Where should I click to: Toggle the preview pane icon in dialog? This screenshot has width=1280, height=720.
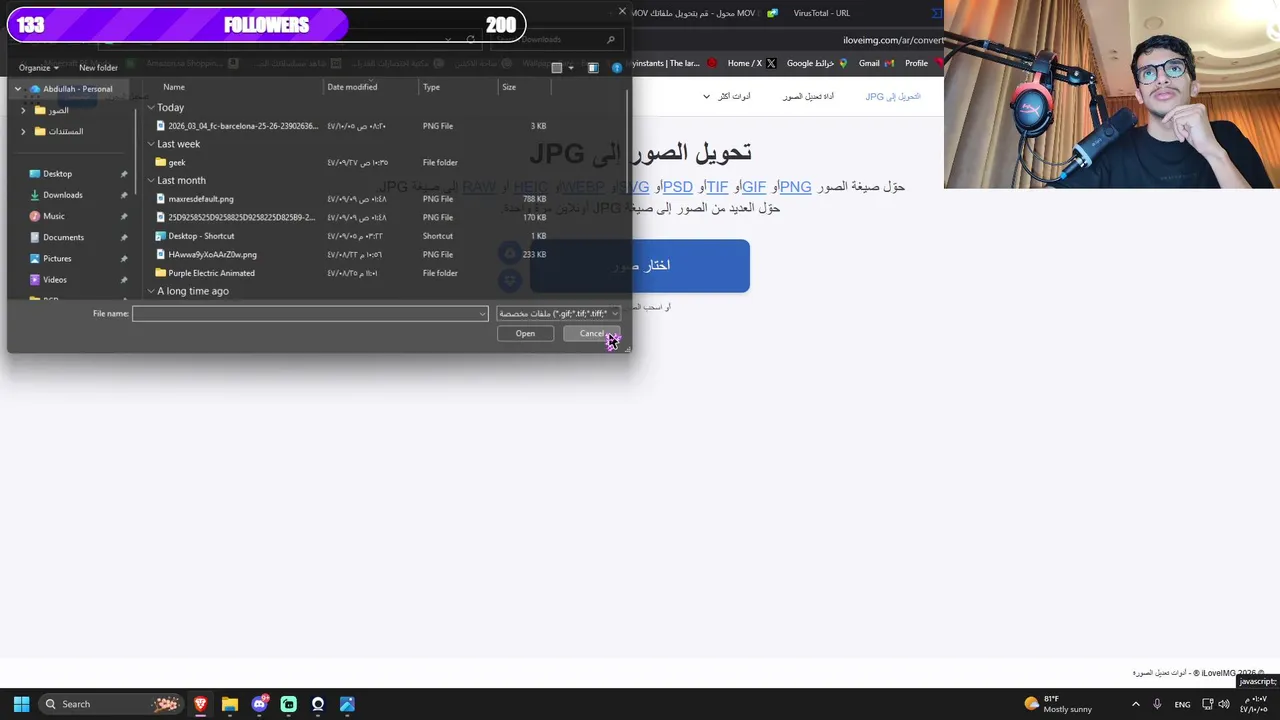593,68
